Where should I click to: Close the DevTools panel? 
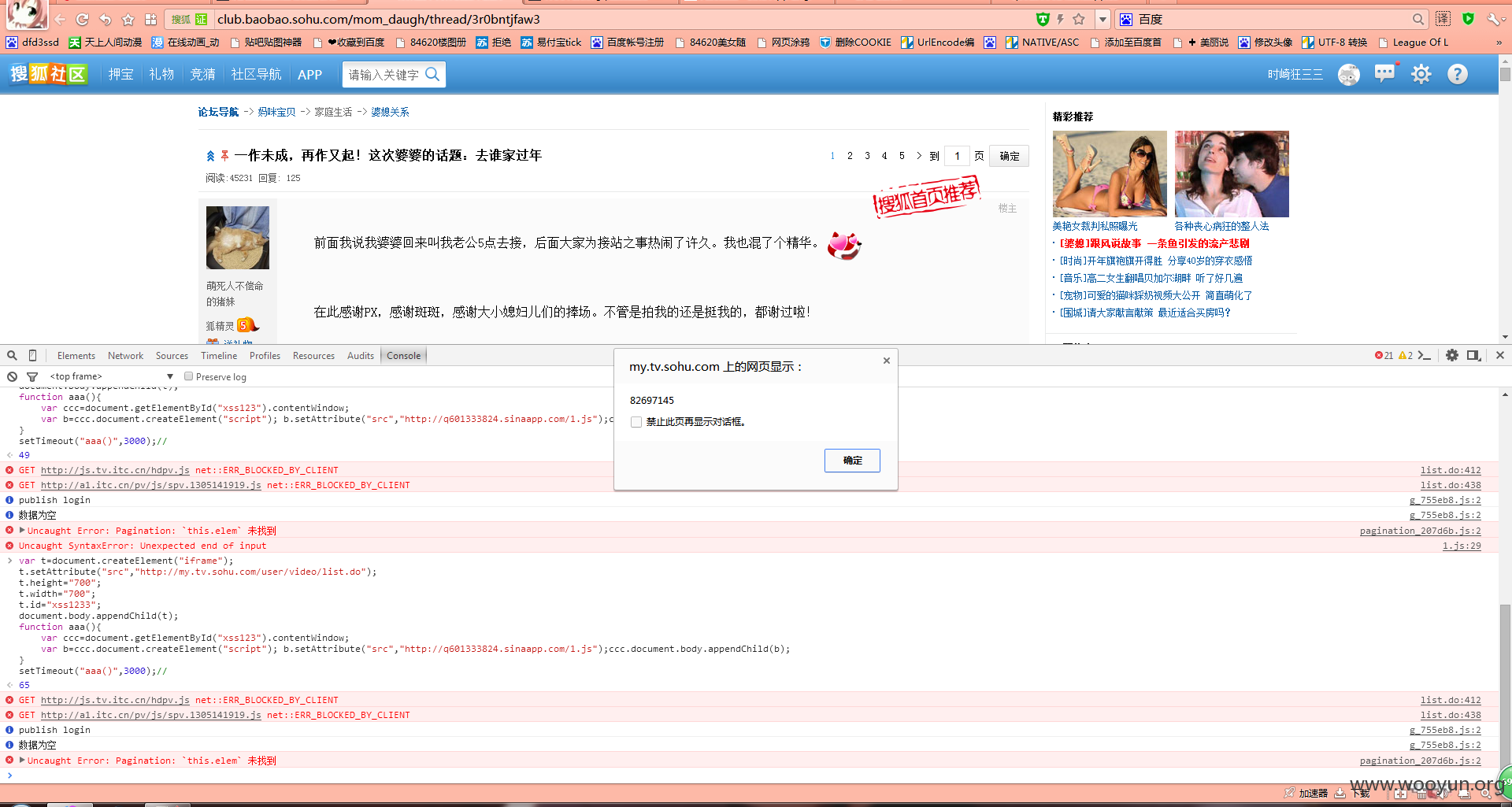click(x=1500, y=356)
